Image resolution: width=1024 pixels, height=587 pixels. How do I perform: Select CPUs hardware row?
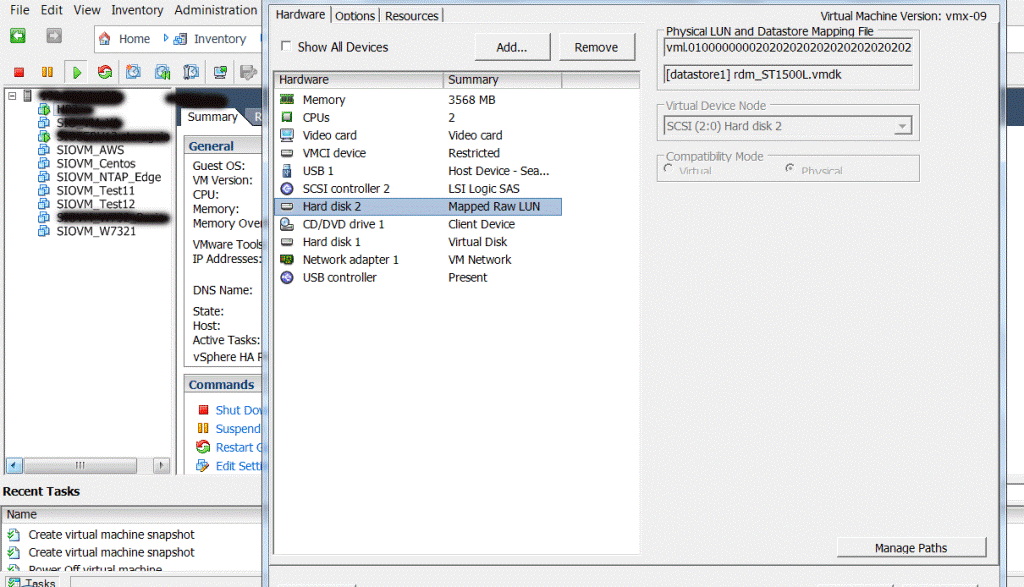point(417,118)
